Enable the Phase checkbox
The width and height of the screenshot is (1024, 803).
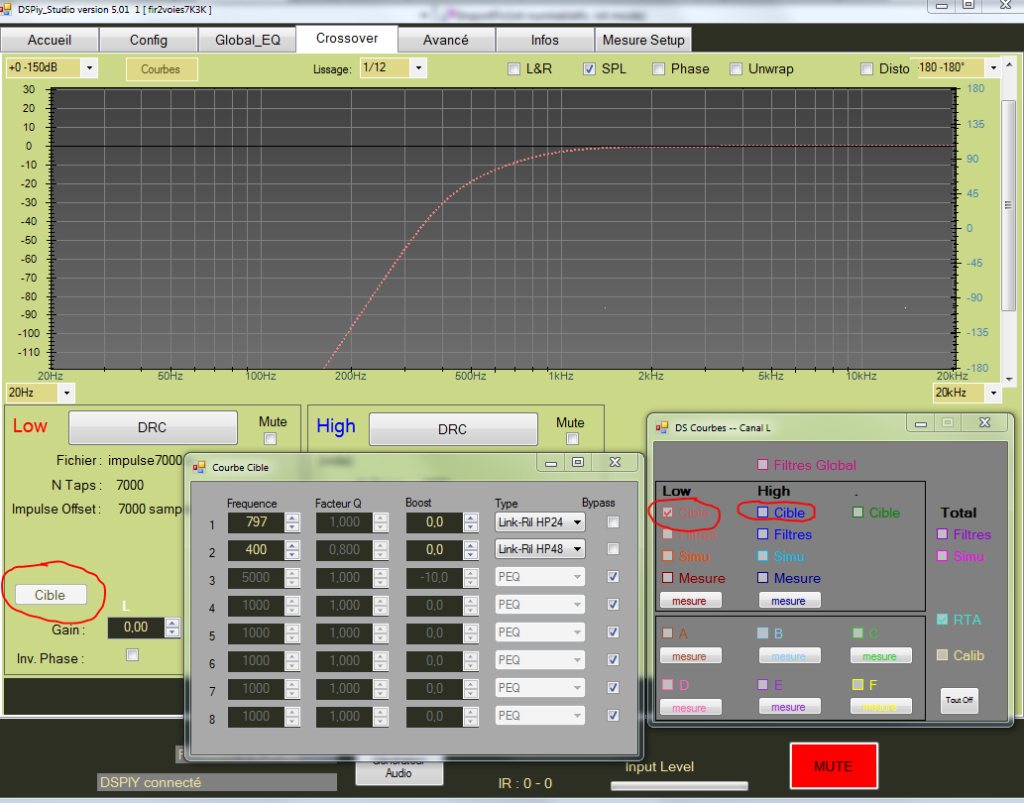click(659, 69)
